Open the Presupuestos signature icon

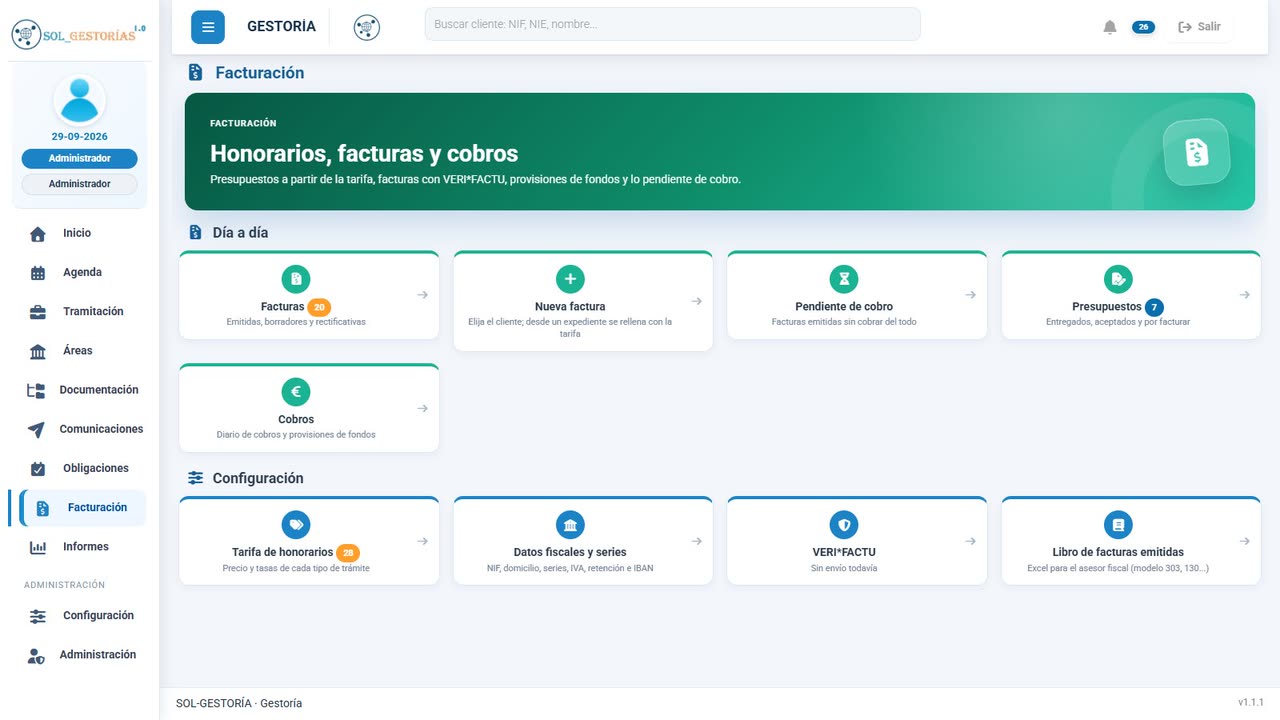tap(1118, 279)
